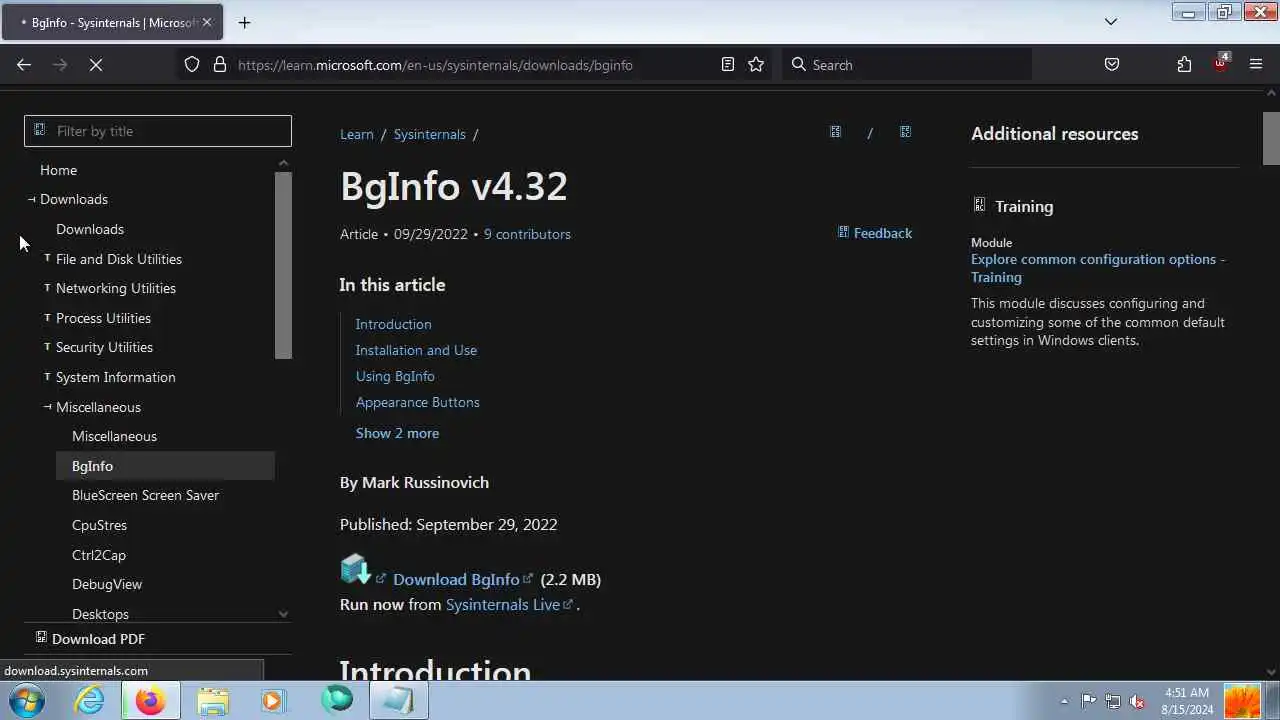Open the 9 contributors link

(527, 234)
